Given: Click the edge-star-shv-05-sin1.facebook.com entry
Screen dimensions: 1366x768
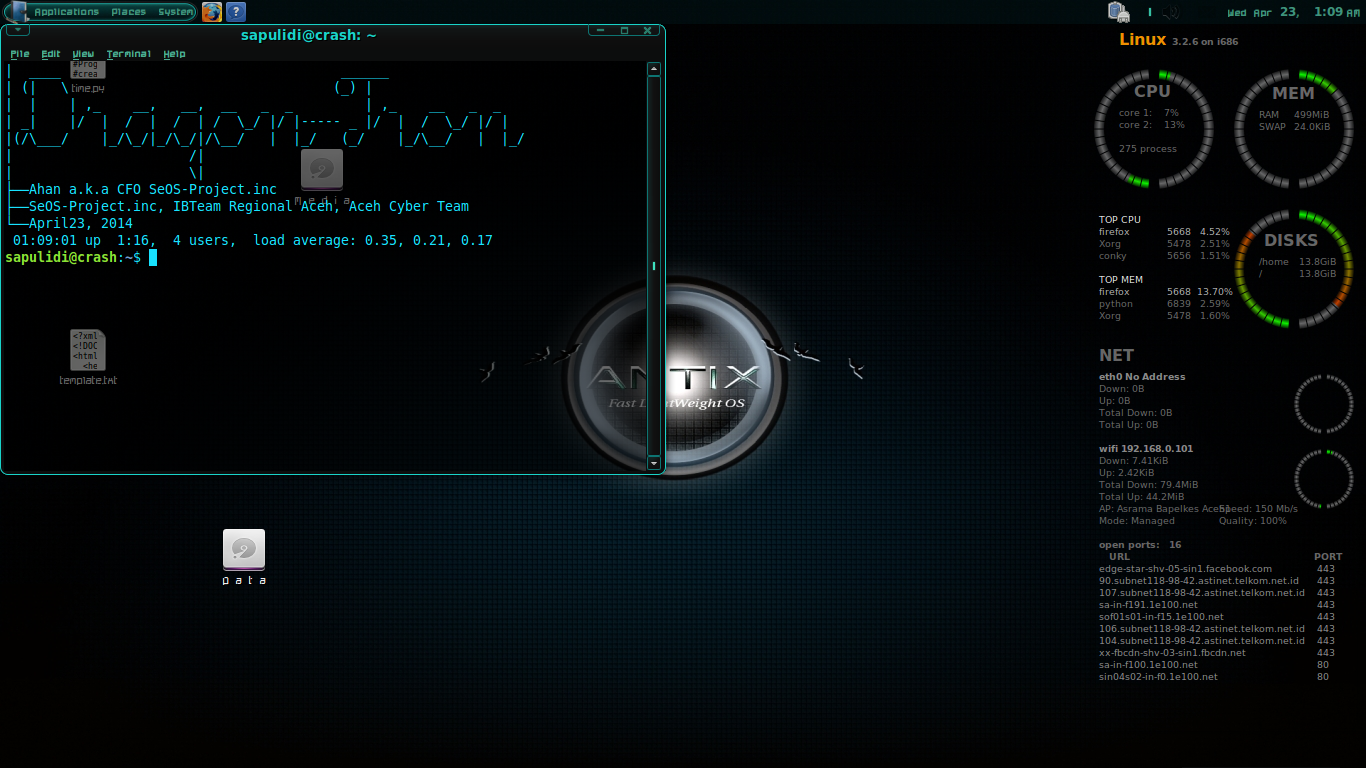Looking at the screenshot, I should pos(1185,569).
